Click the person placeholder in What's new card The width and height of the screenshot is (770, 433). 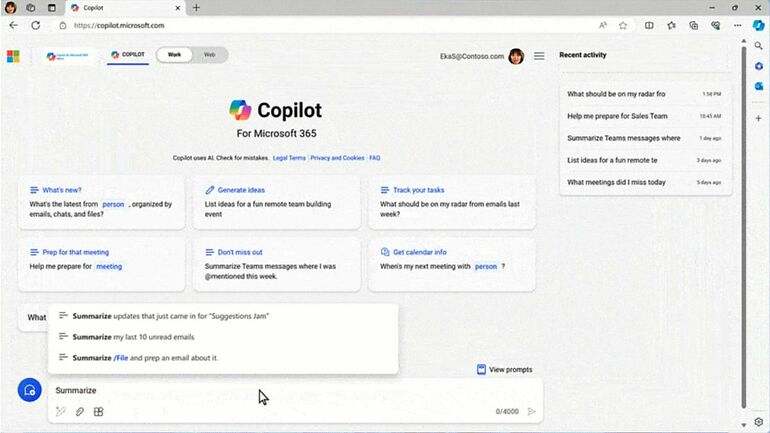pyautogui.click(x=113, y=204)
